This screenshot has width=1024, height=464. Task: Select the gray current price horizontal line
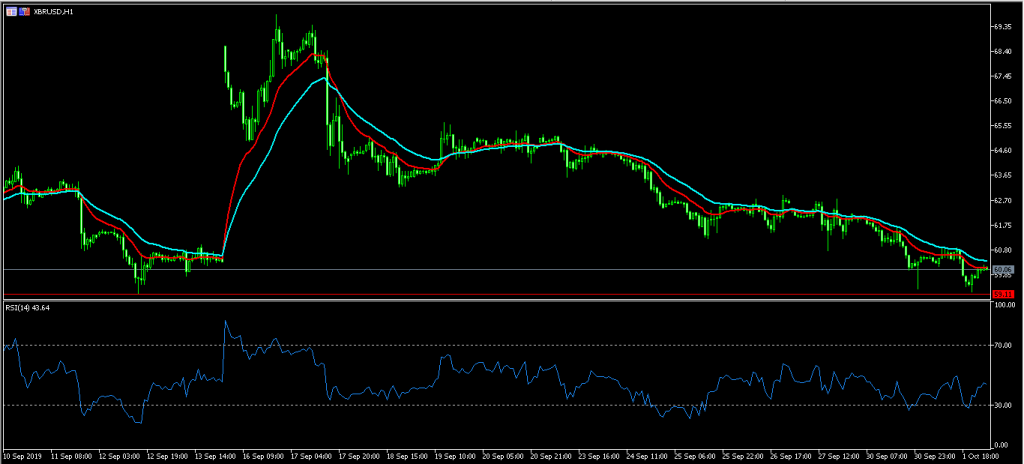500,269
